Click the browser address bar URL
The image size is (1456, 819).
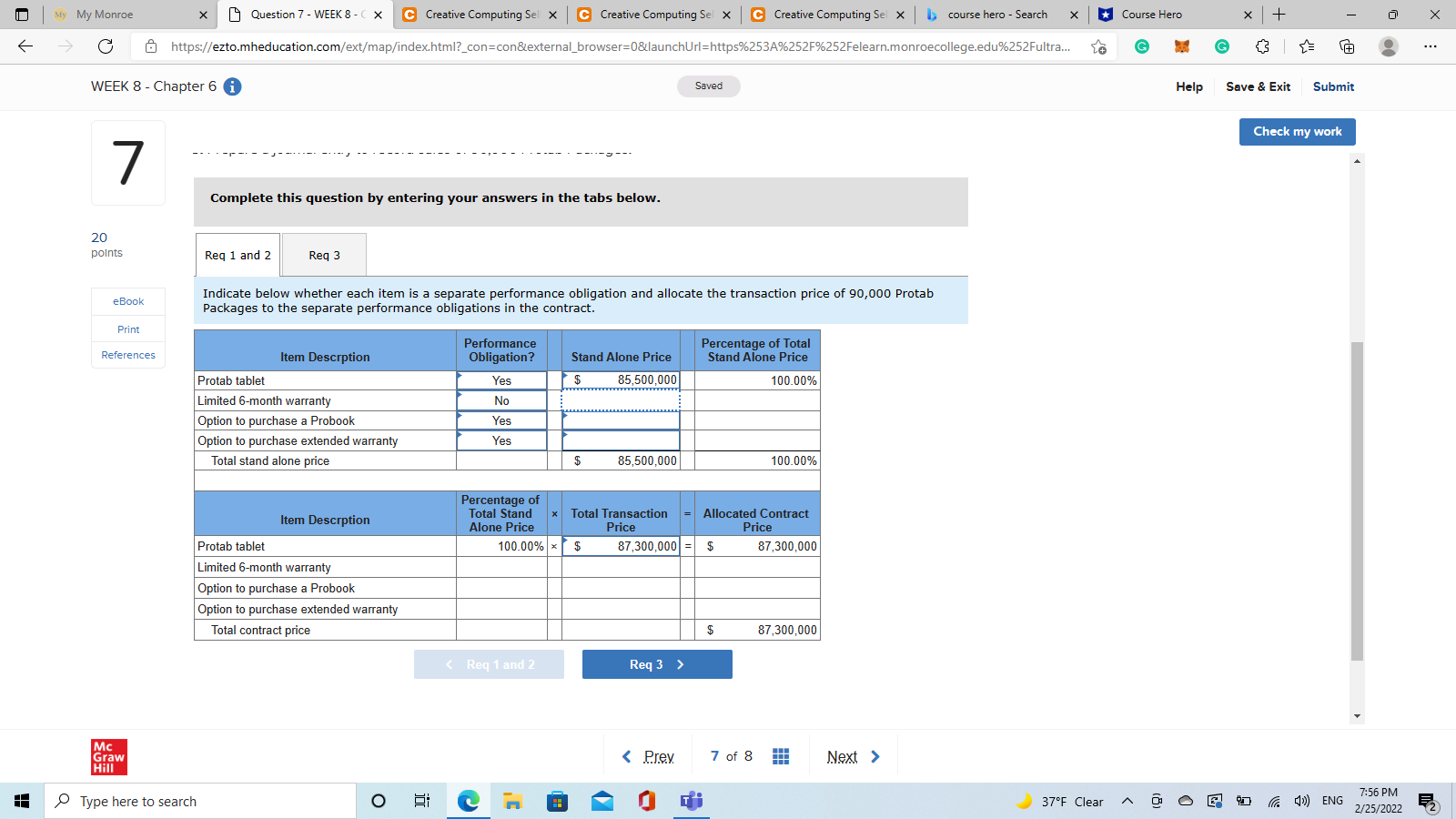(621, 46)
